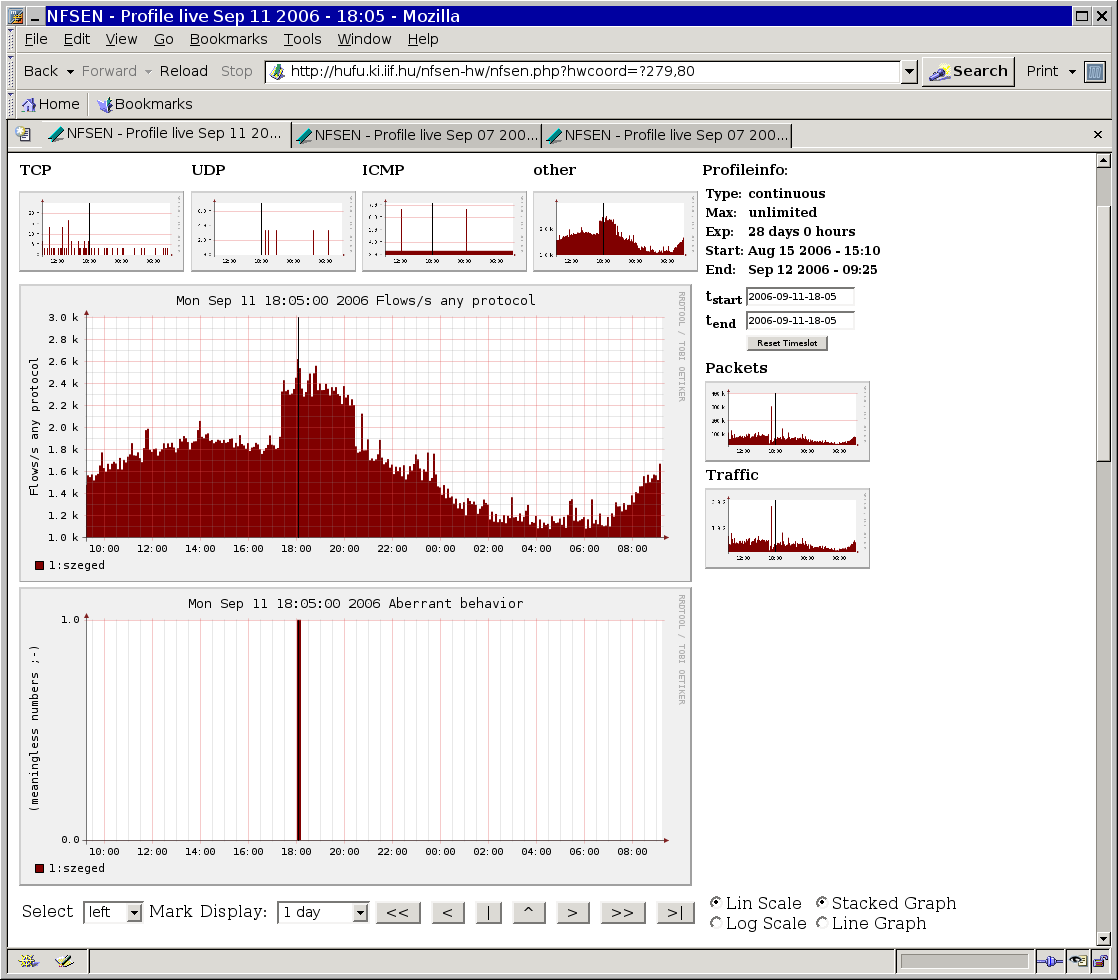Screen dimensions: 1118x980
Task: Open the Display 1 day dropdown
Action: pos(323,912)
